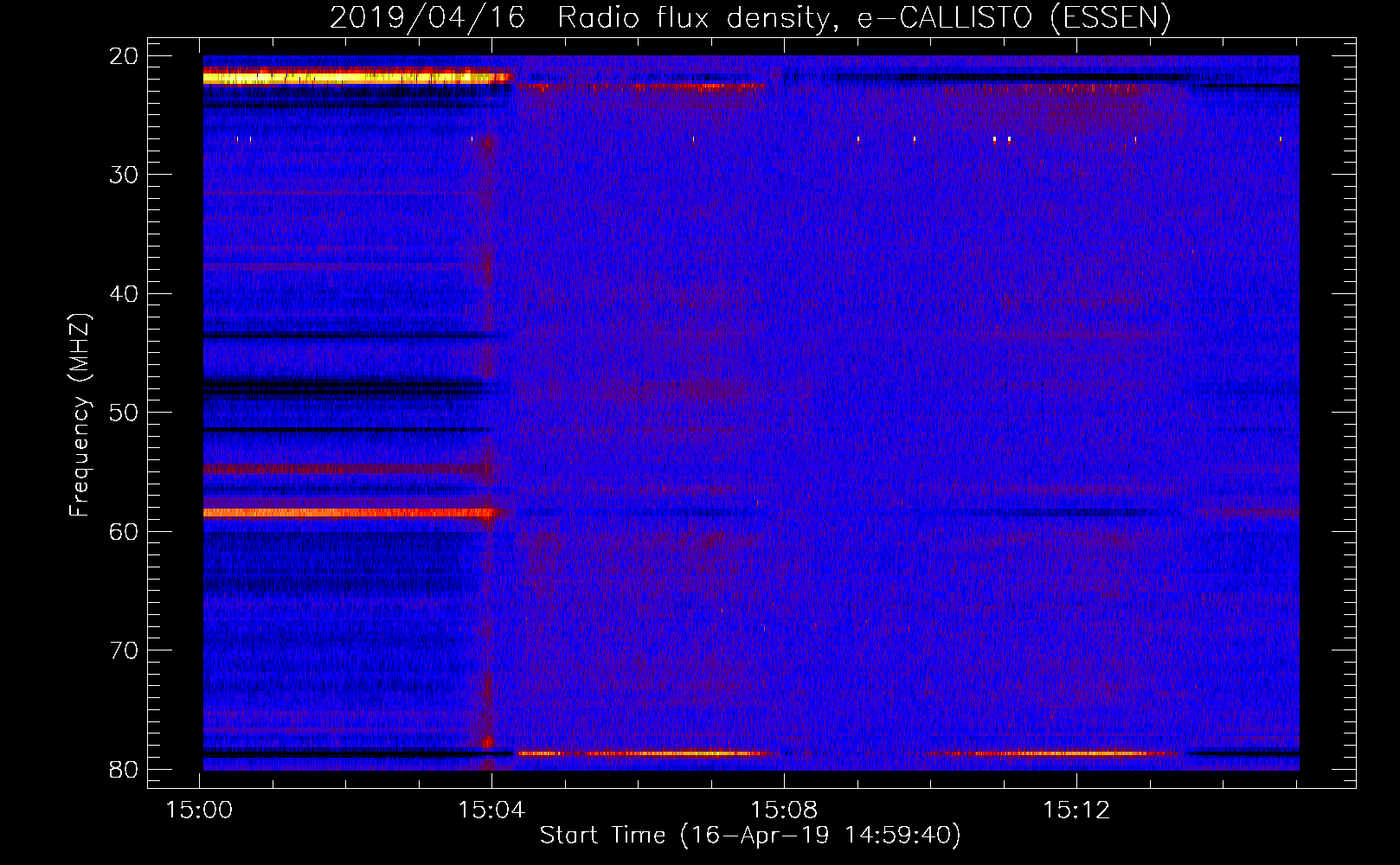Click the 30 MHz frequency tick label
Screen dimensions: 1400x865
124,175
